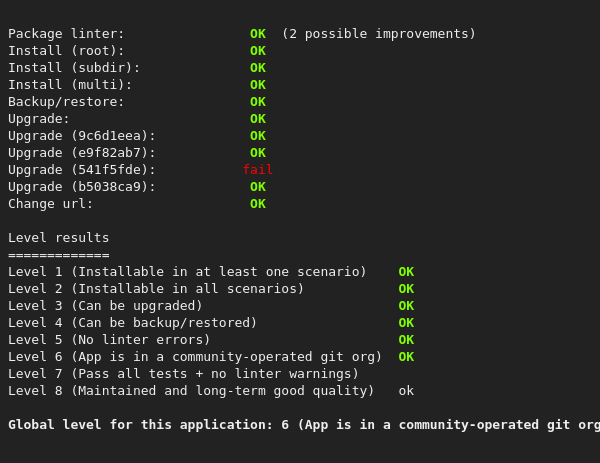This screenshot has height=463, width=600.
Task: Select the "Install (root):" line label
Action: [67, 51]
